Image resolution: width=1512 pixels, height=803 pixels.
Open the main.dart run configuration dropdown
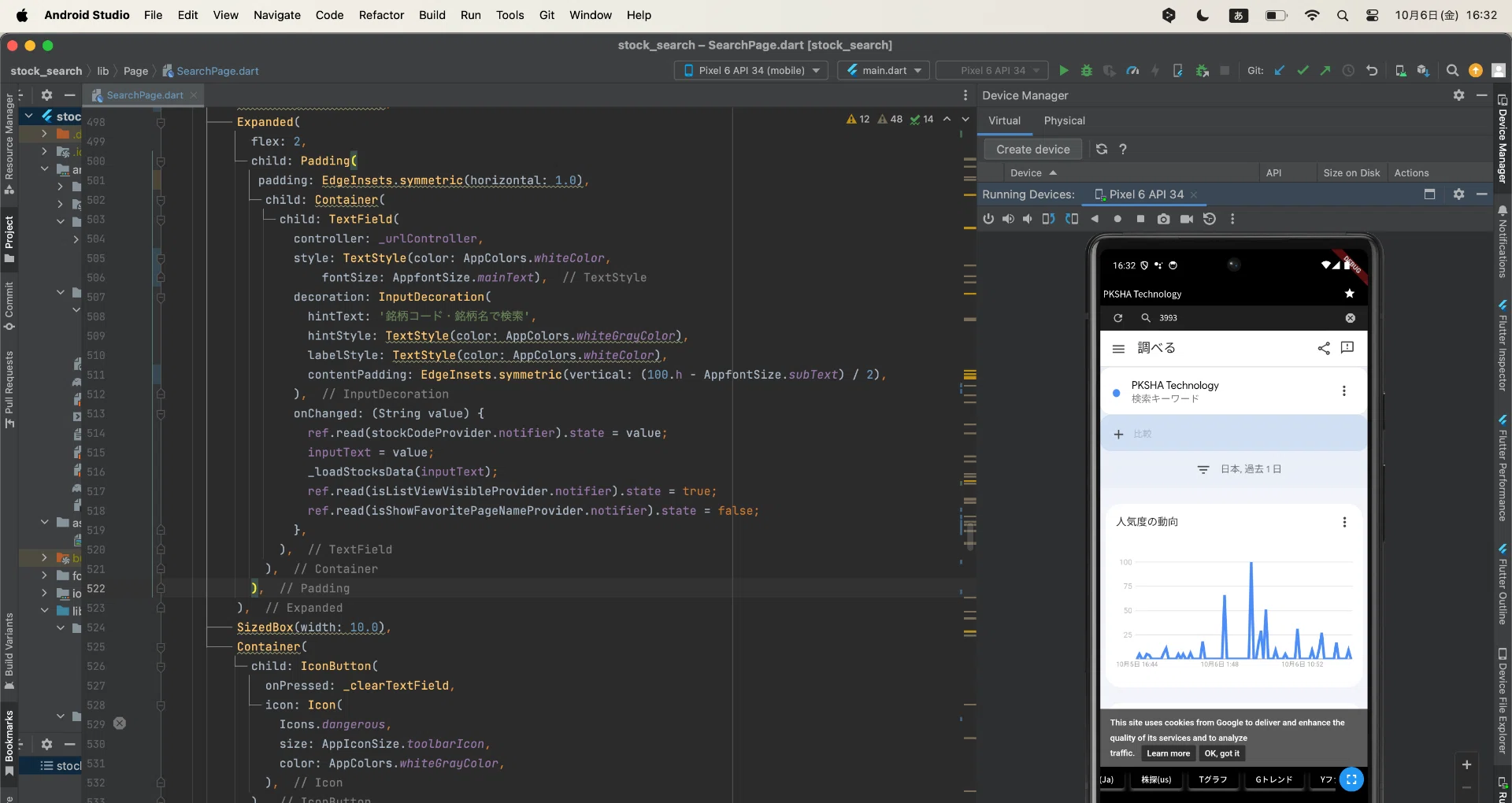click(x=884, y=71)
